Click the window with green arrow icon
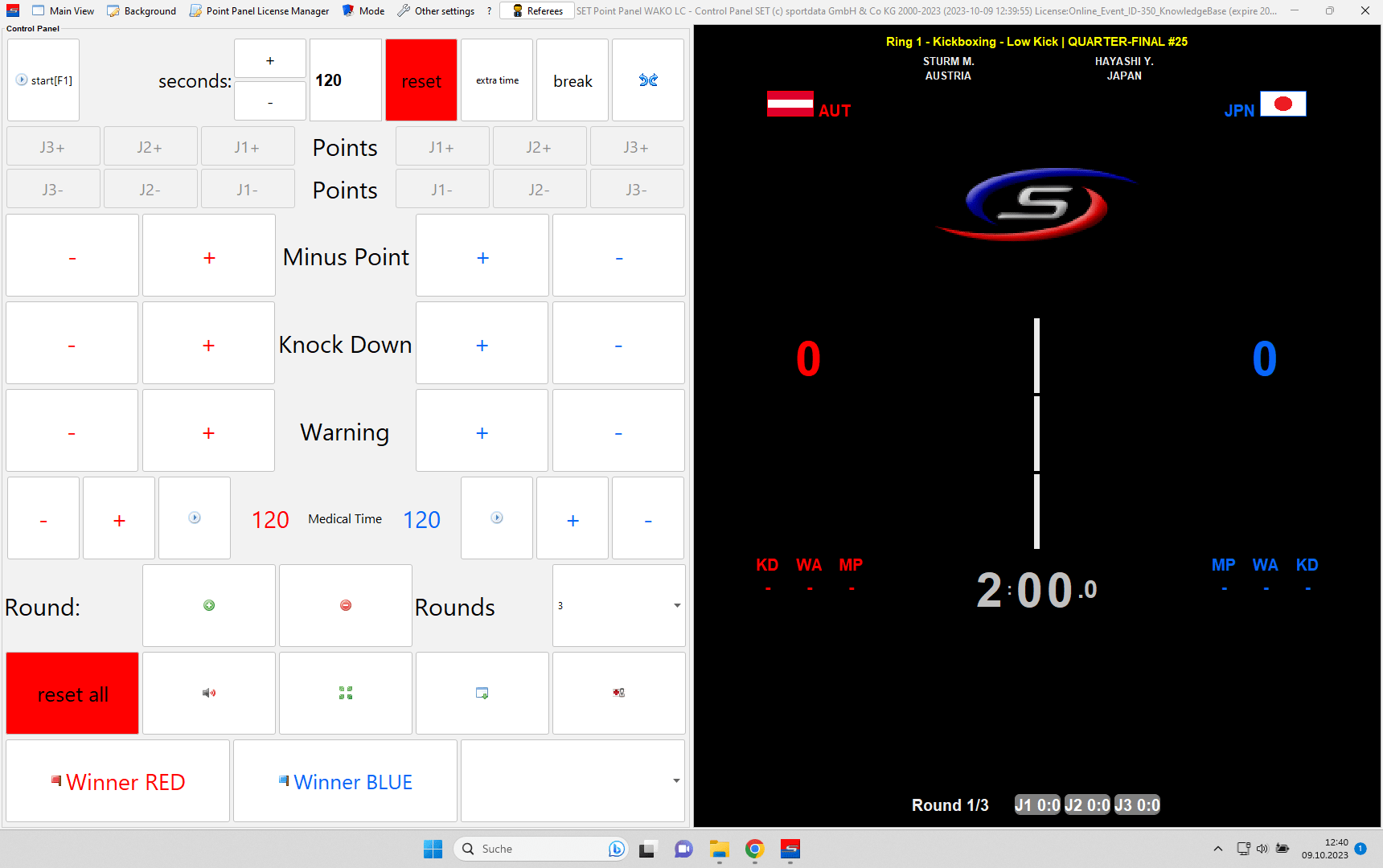1383x868 pixels. (x=482, y=693)
